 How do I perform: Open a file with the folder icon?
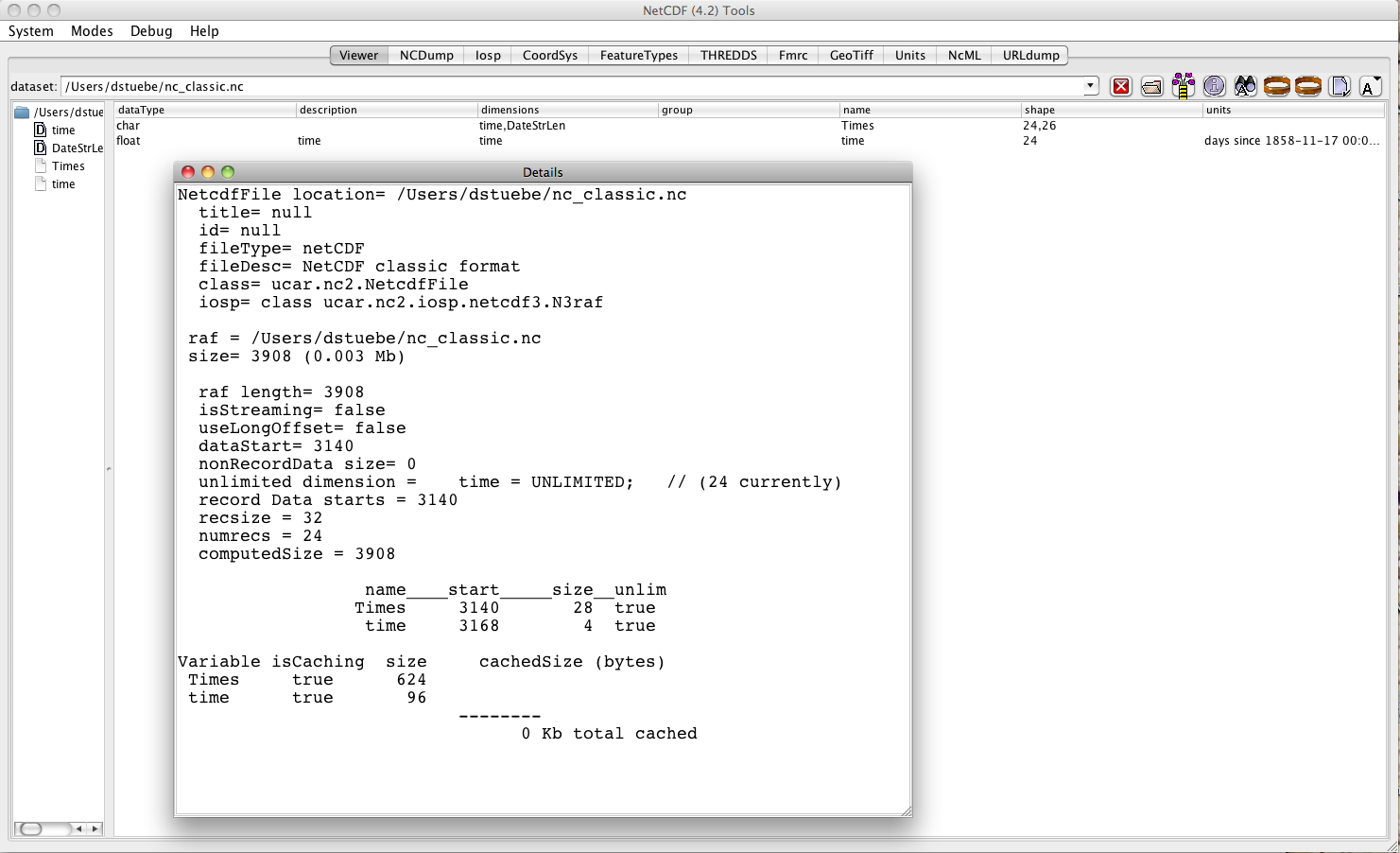1151,87
